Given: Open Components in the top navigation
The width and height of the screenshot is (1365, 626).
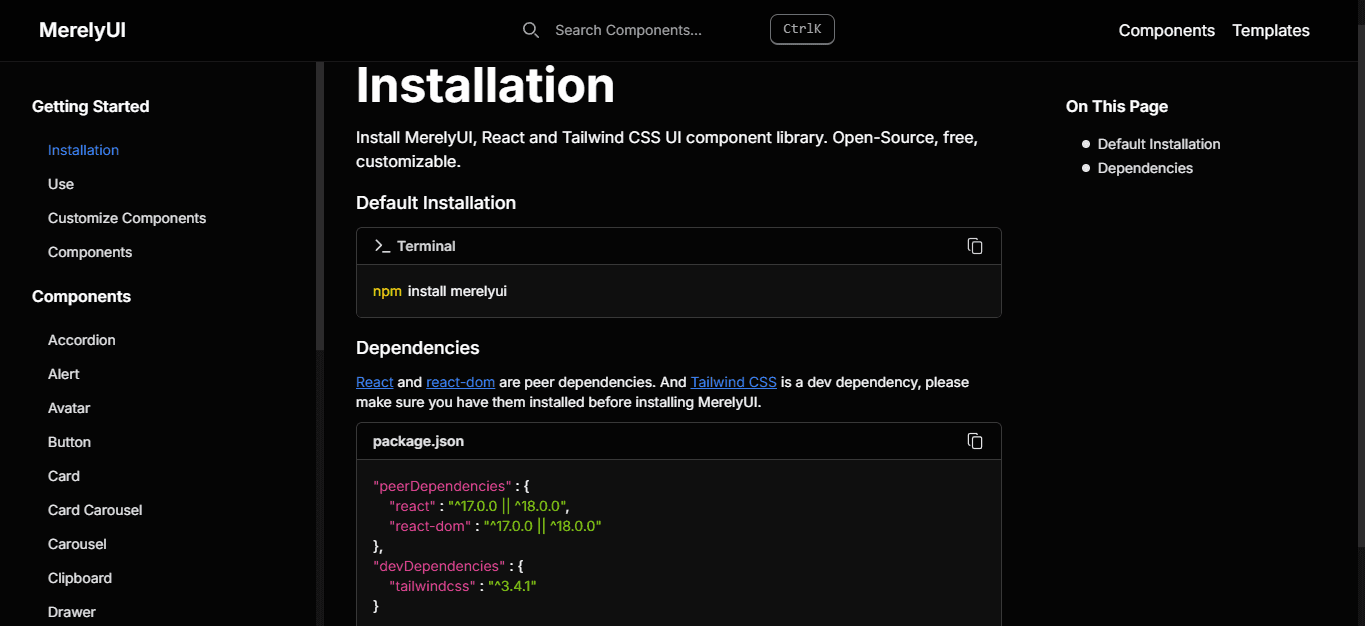Looking at the screenshot, I should (1166, 30).
